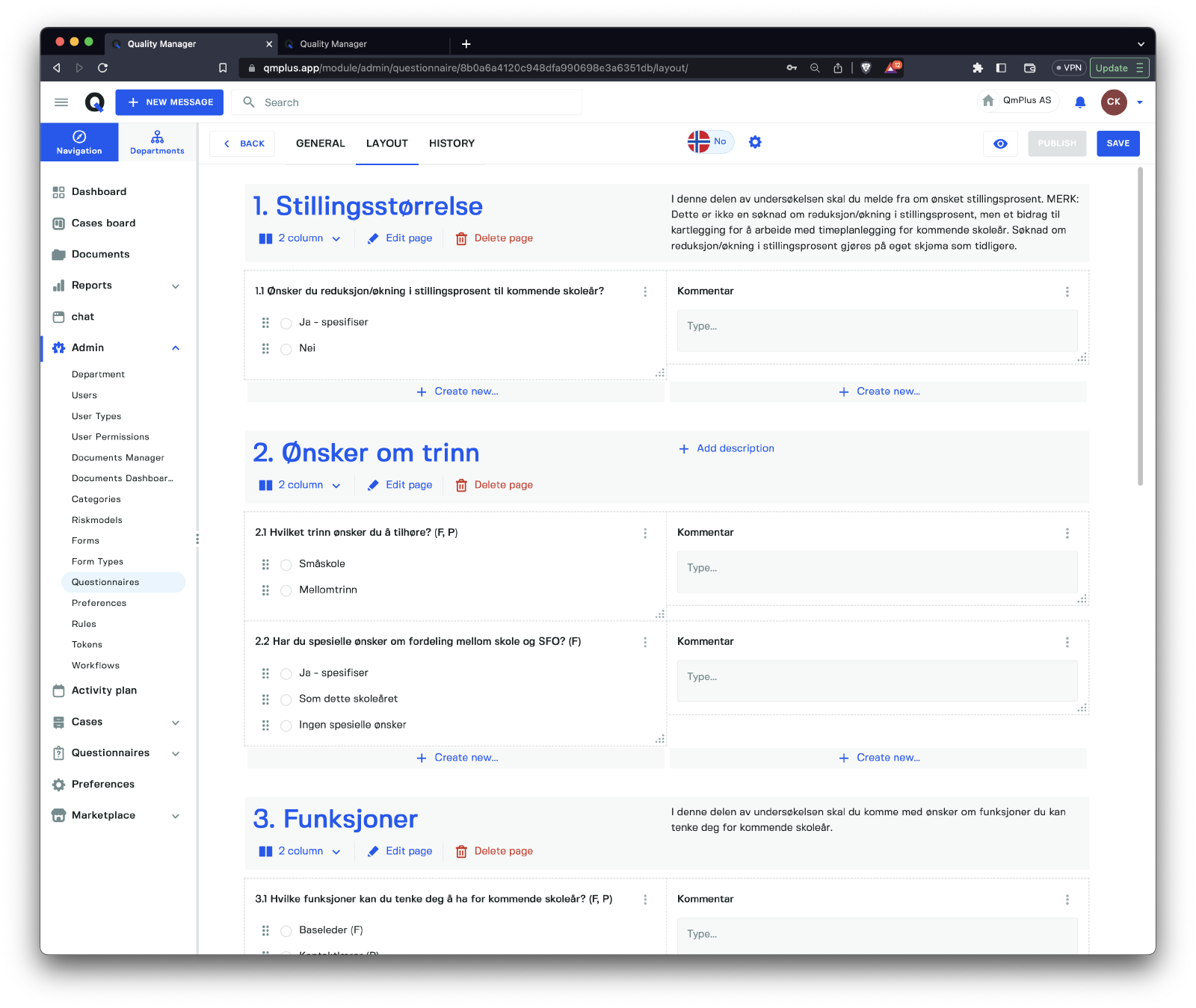Click the notification bell icon
1196x1008 pixels.
point(1079,102)
